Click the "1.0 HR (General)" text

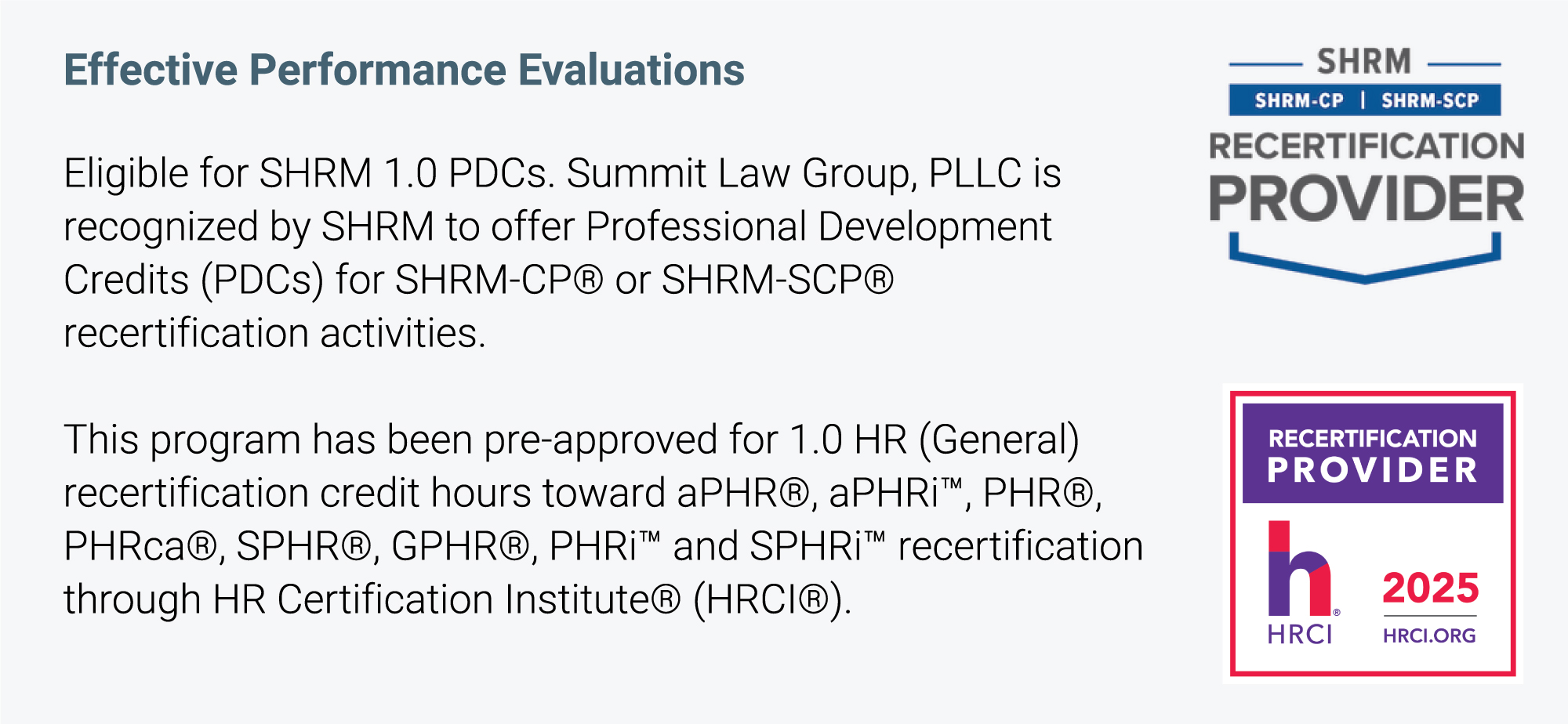934,440
